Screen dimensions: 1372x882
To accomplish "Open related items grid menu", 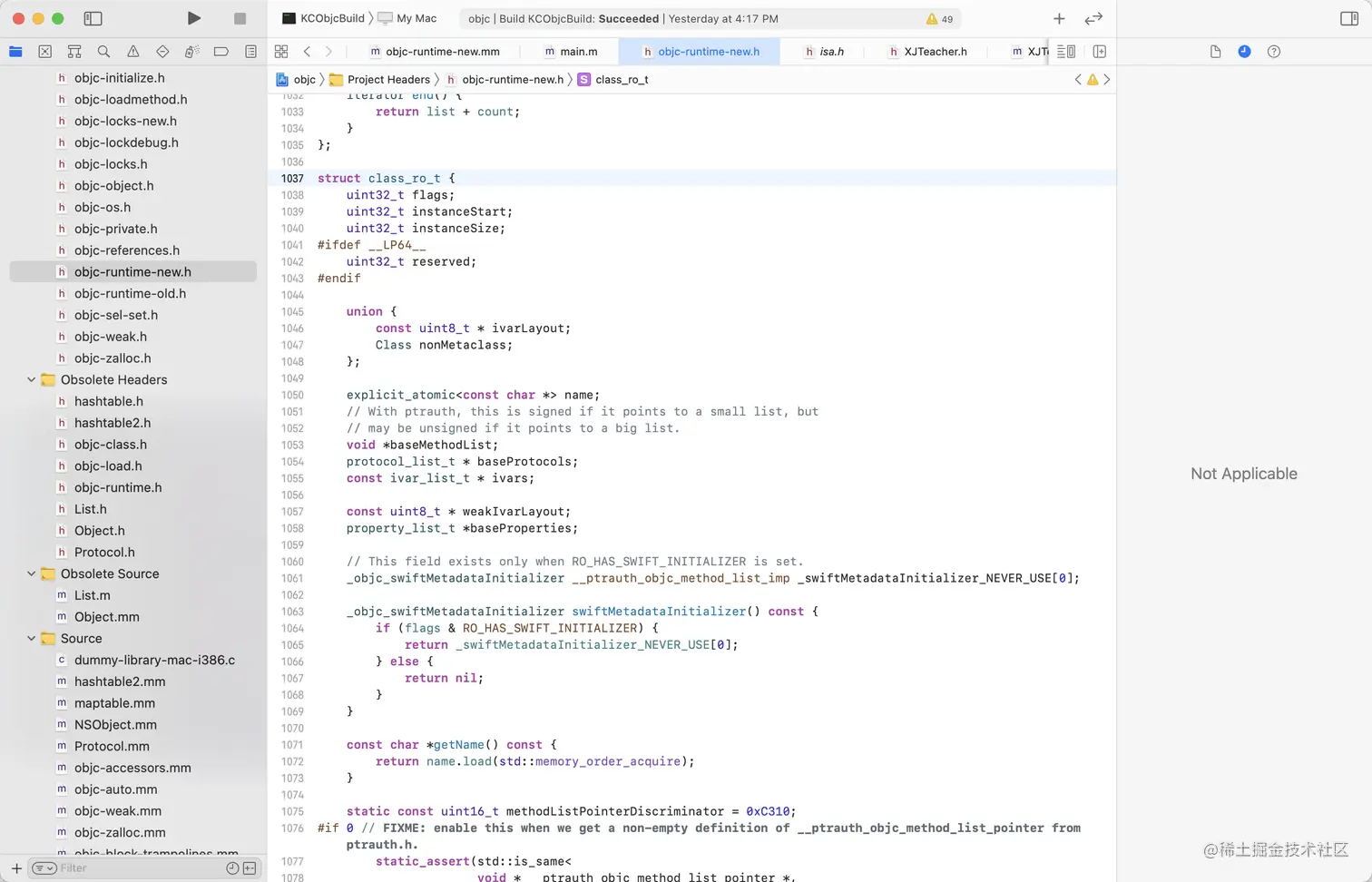I will pyautogui.click(x=281, y=52).
